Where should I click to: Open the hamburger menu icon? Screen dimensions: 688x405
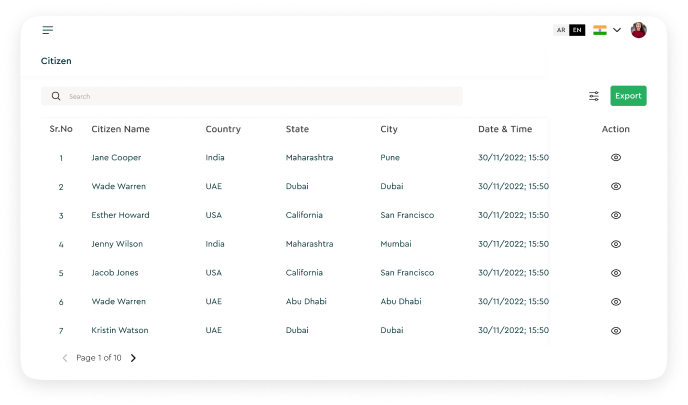pos(47,30)
